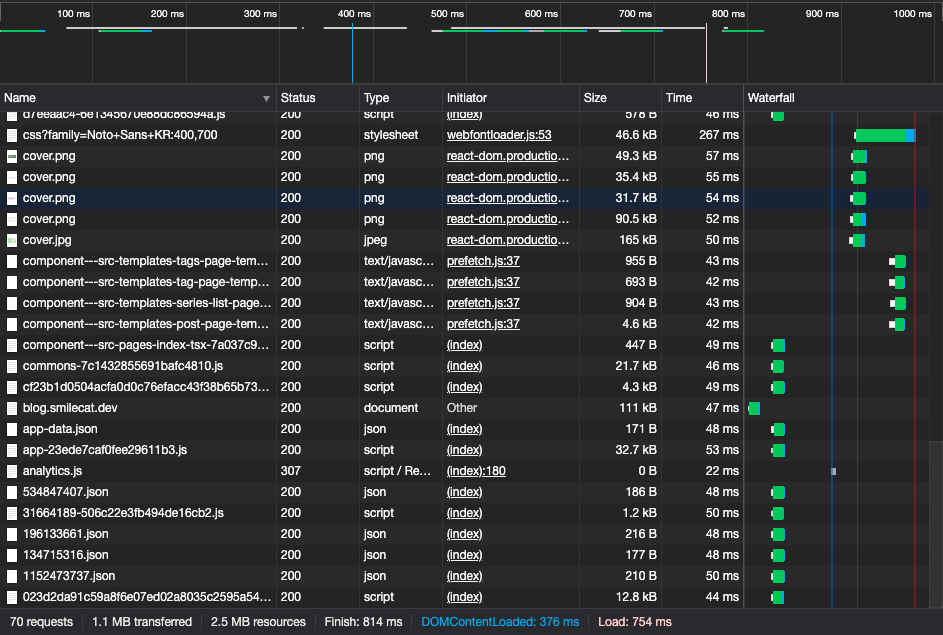Sort requests by the Size column header
943x635 pixels.
[x=595, y=98]
